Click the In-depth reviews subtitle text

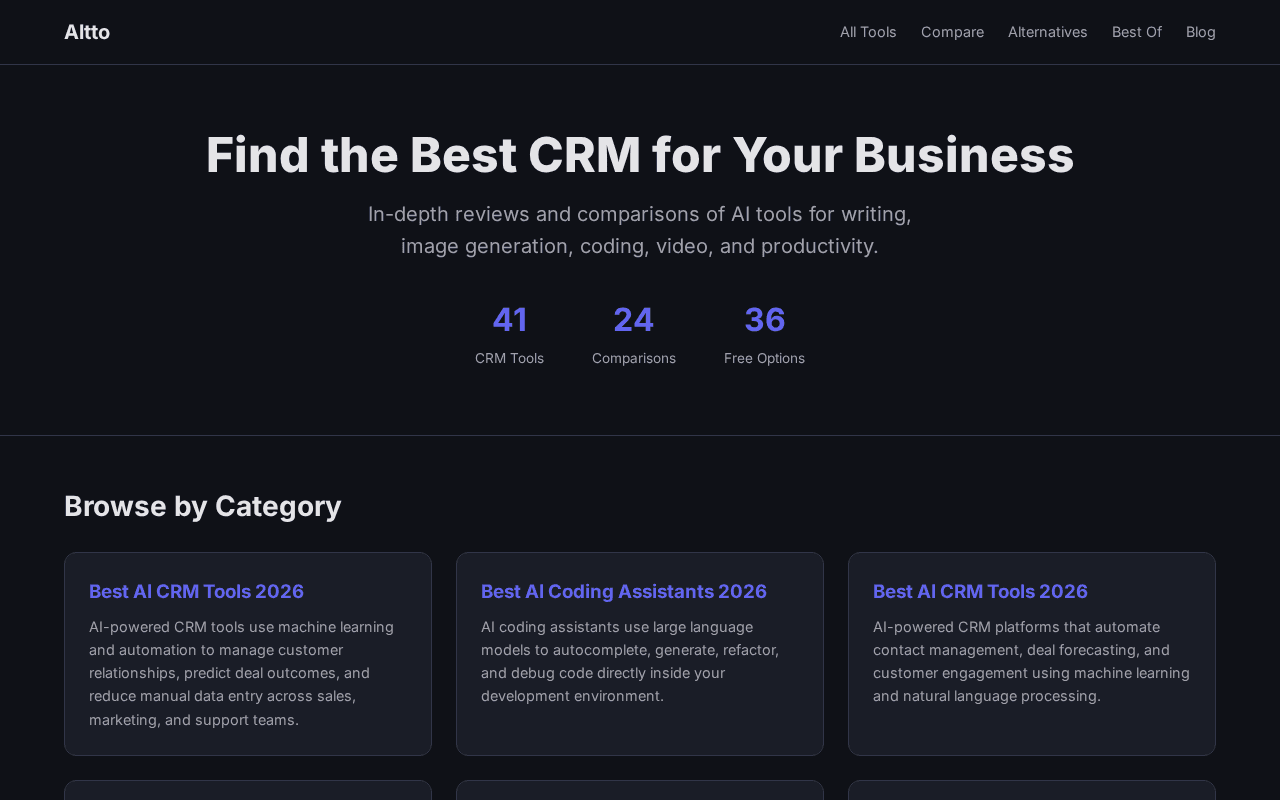pyautogui.click(x=640, y=230)
